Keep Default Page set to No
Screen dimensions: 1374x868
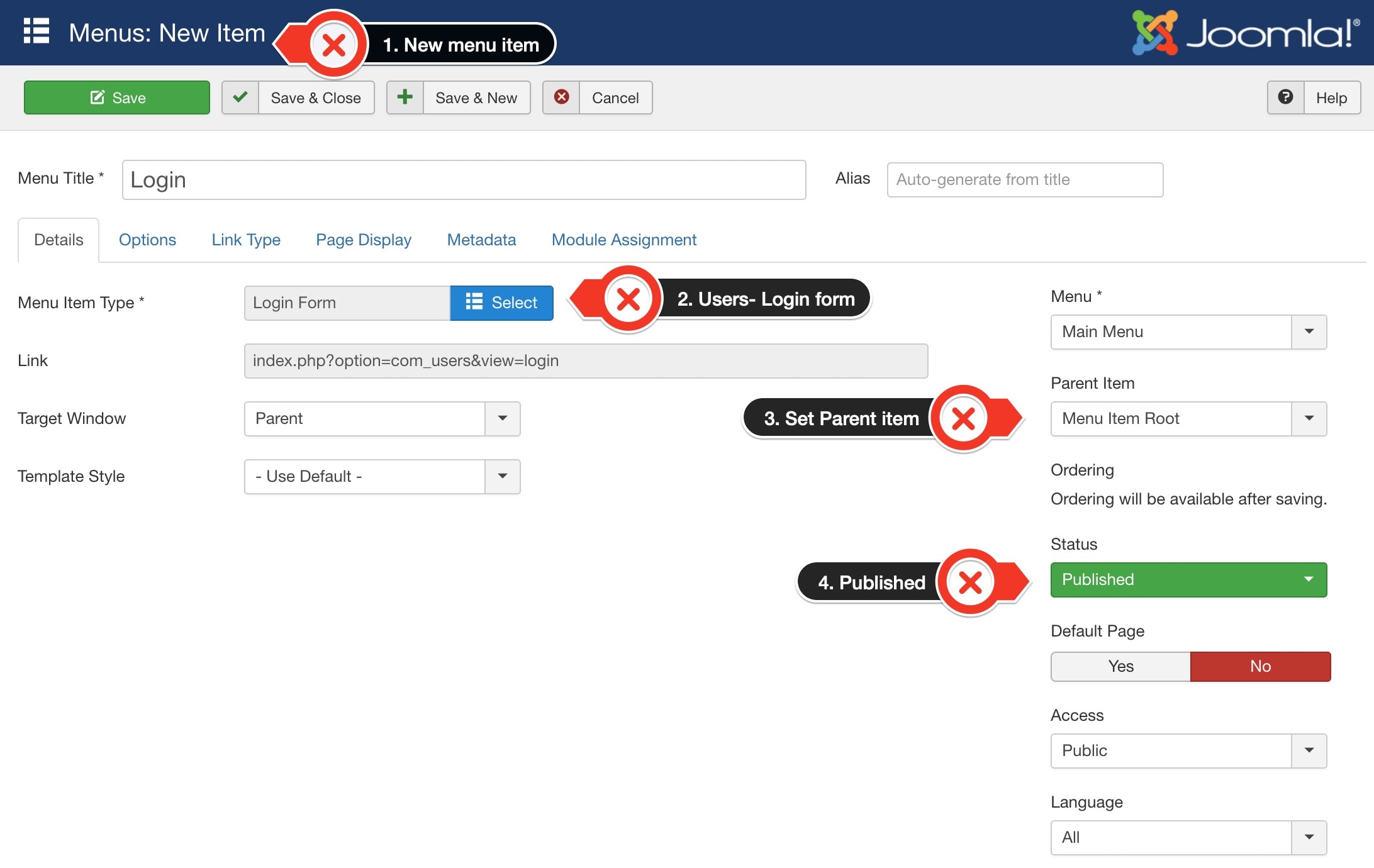1260,666
